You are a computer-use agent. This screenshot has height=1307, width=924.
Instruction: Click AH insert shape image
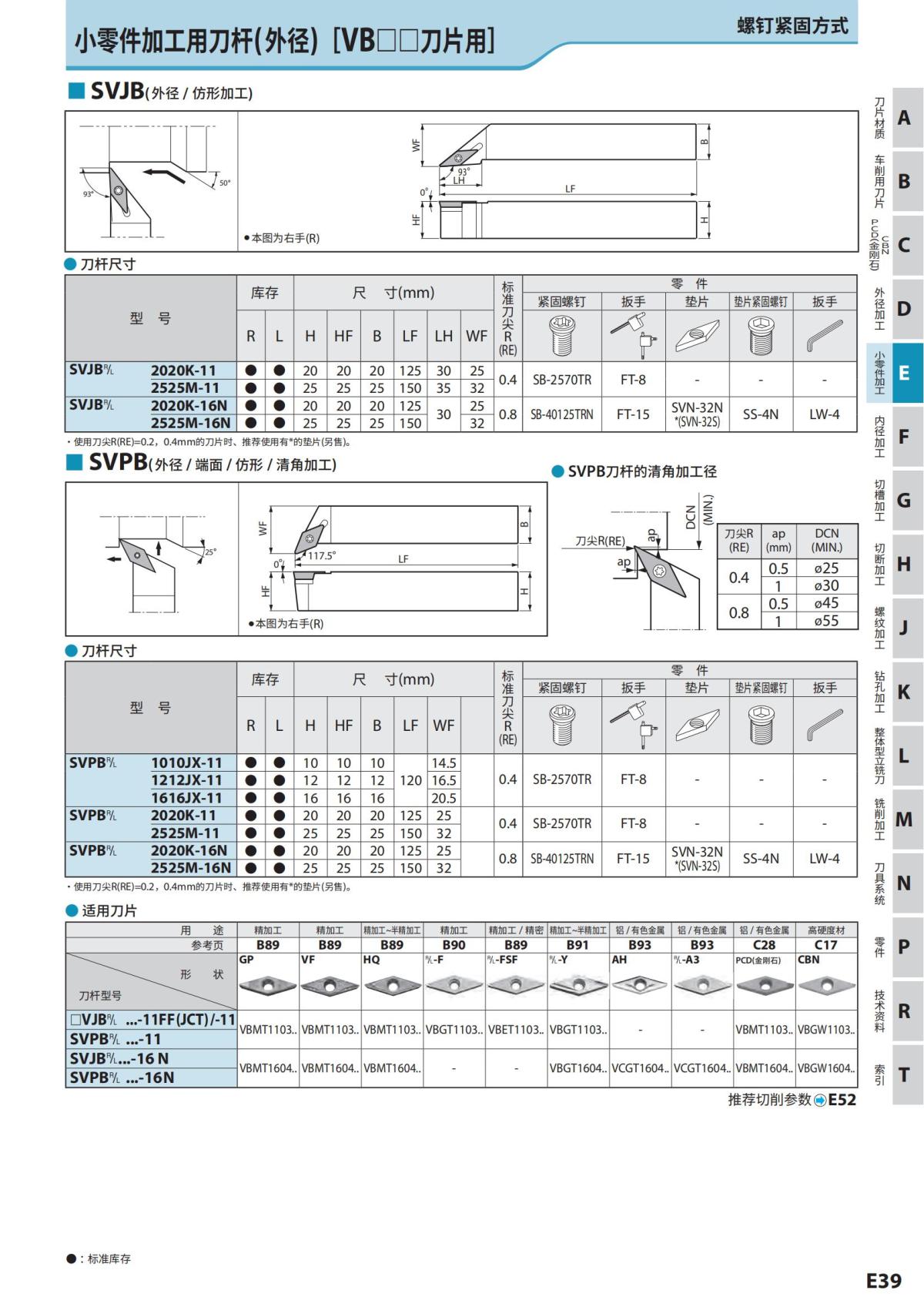pos(640,984)
